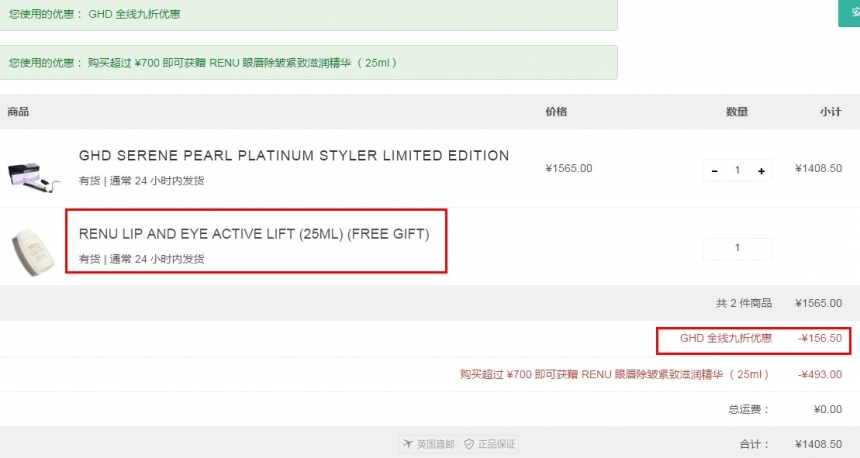Click the RENU bottle product thumbnail
860x458 pixels.
(x=34, y=252)
